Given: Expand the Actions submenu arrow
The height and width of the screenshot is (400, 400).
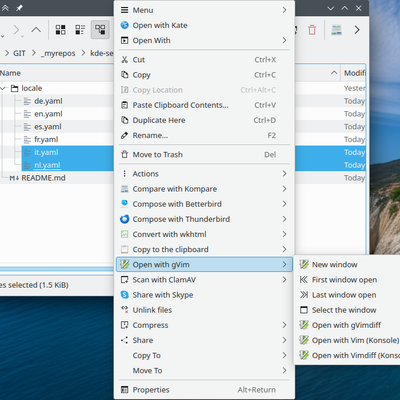Looking at the screenshot, I should (284, 174).
